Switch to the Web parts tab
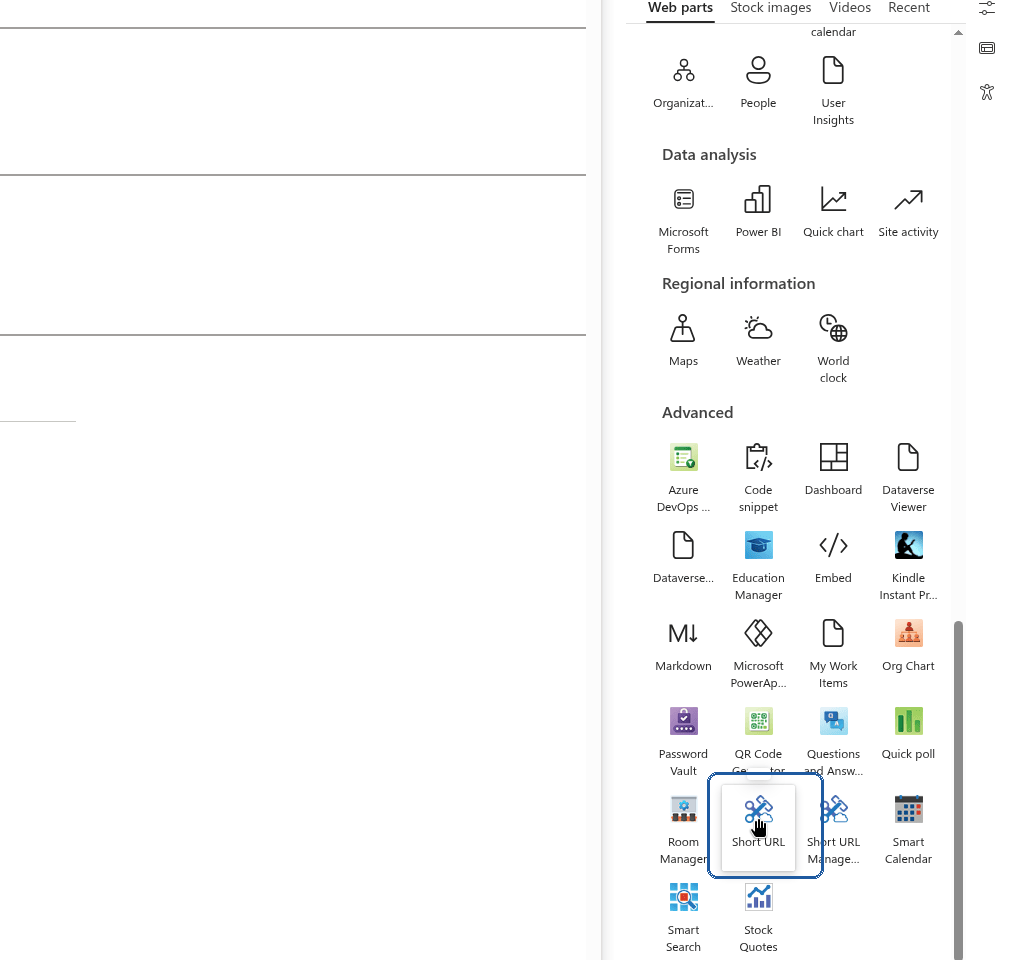Viewport: 1010px width, 960px height. pos(680,8)
